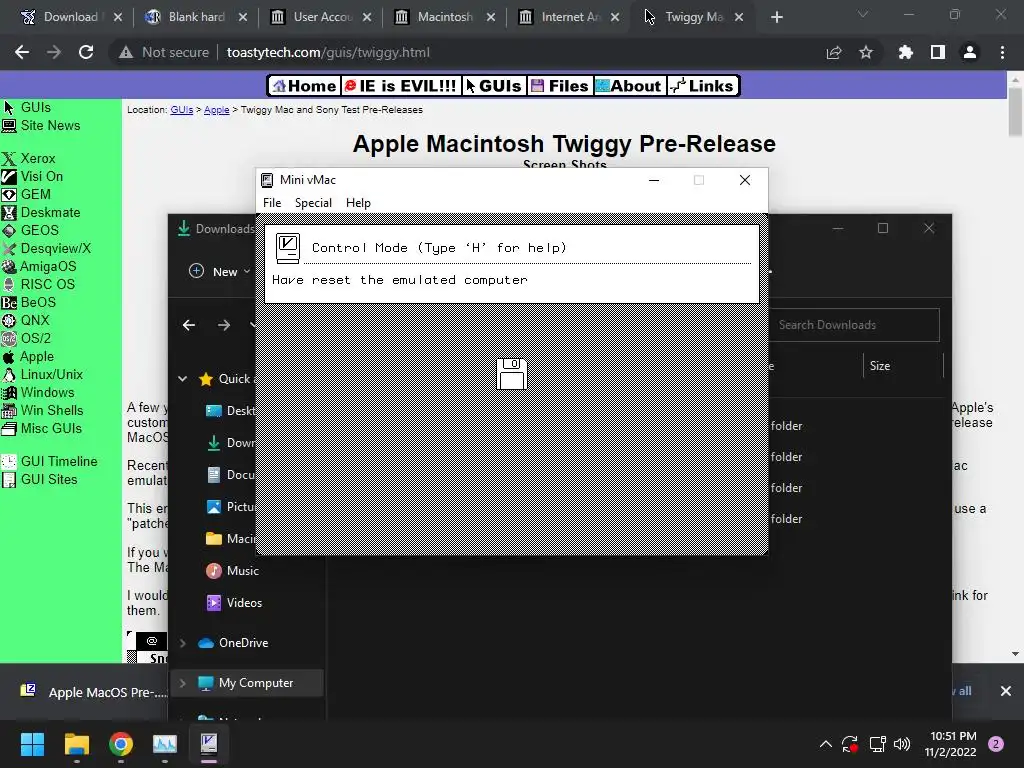The image size is (1024, 768).
Task: Share this page icon in Chrome
Action: pos(834,52)
